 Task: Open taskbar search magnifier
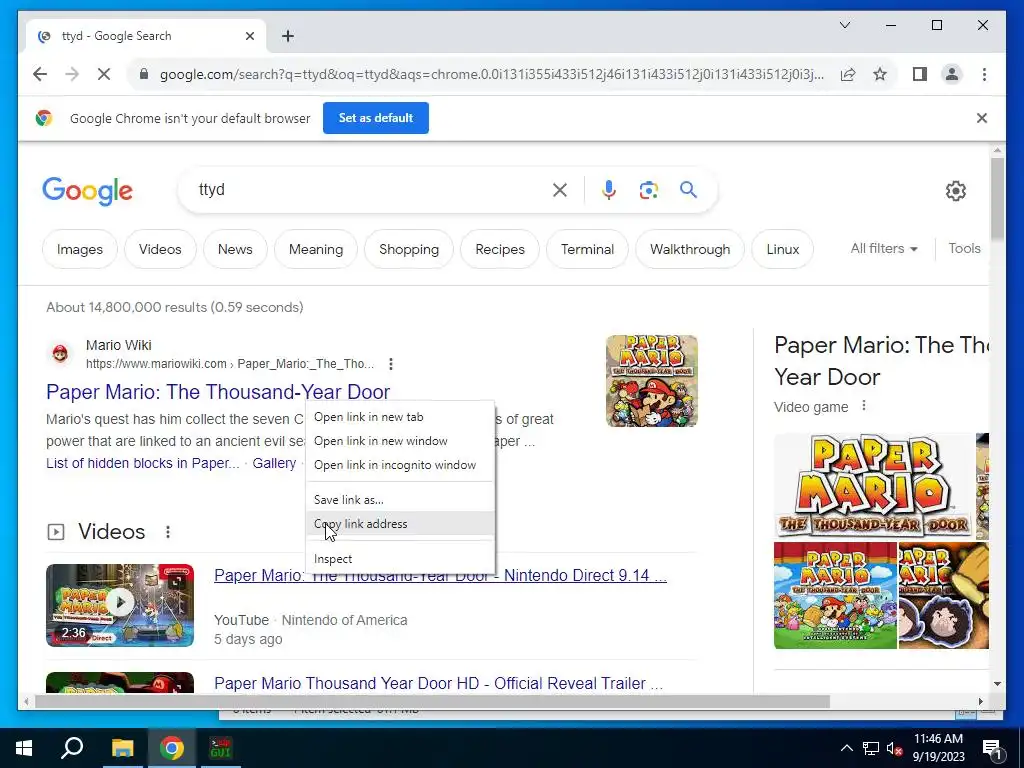coord(72,748)
